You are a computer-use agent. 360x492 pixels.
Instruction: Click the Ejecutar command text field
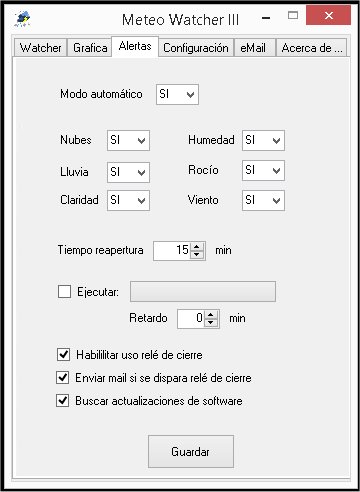[203, 291]
